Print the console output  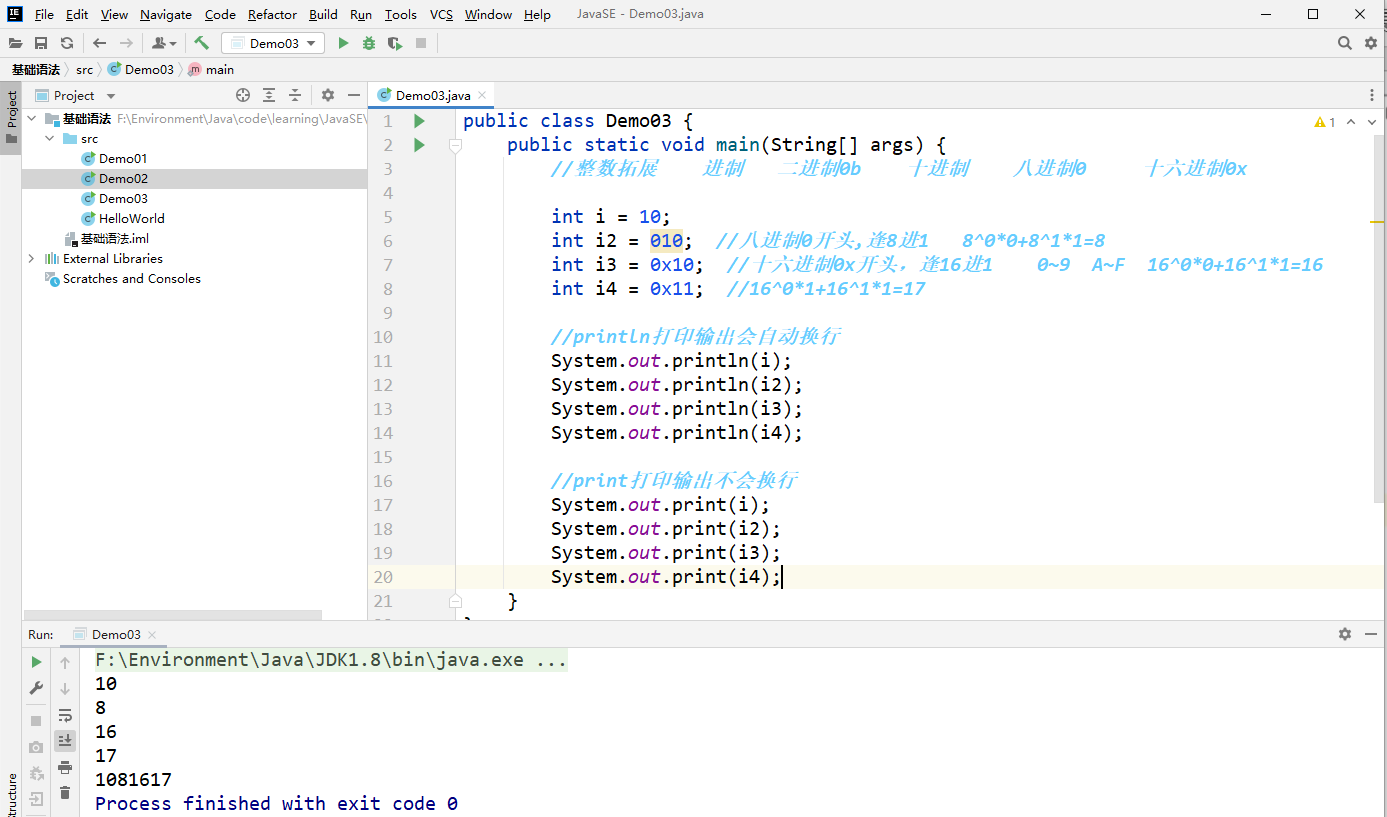pos(65,767)
